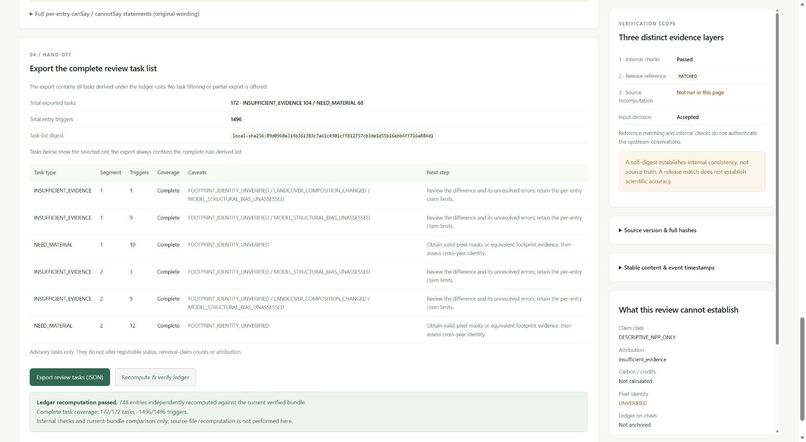
Task: Click UNVERIFIED pixel identity value
Action: tap(633, 403)
